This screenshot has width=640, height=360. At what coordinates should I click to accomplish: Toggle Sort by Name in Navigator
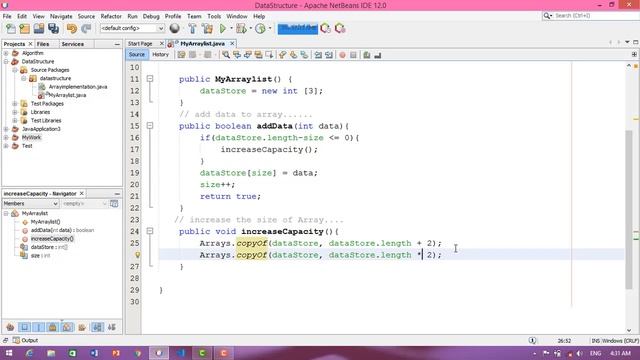pos(97,327)
